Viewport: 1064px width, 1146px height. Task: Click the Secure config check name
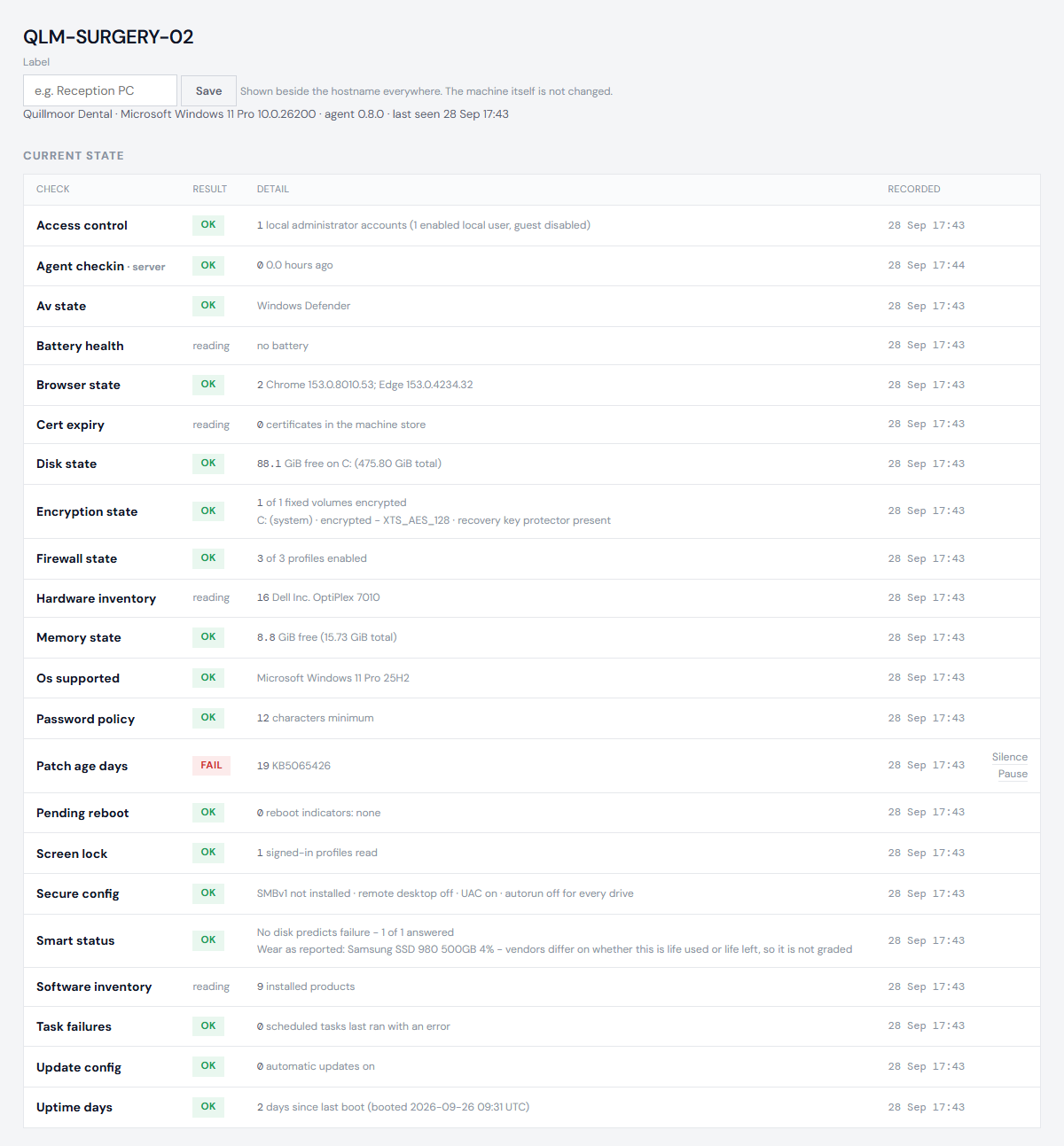[77, 893]
